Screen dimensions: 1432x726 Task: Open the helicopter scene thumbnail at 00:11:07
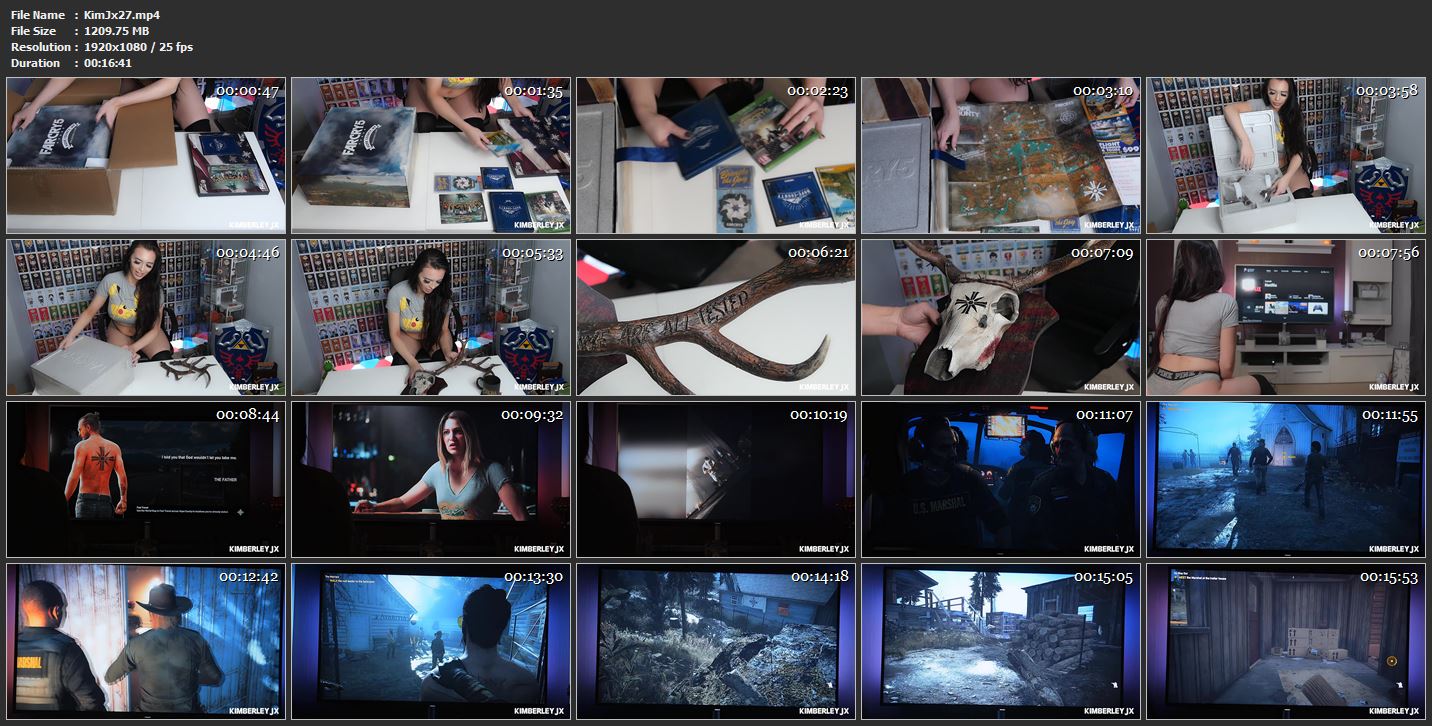[x=1001, y=479]
